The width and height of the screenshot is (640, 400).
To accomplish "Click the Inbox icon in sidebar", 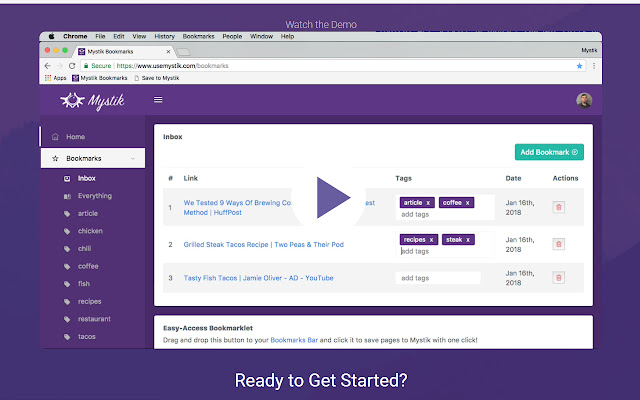I will pyautogui.click(x=67, y=179).
